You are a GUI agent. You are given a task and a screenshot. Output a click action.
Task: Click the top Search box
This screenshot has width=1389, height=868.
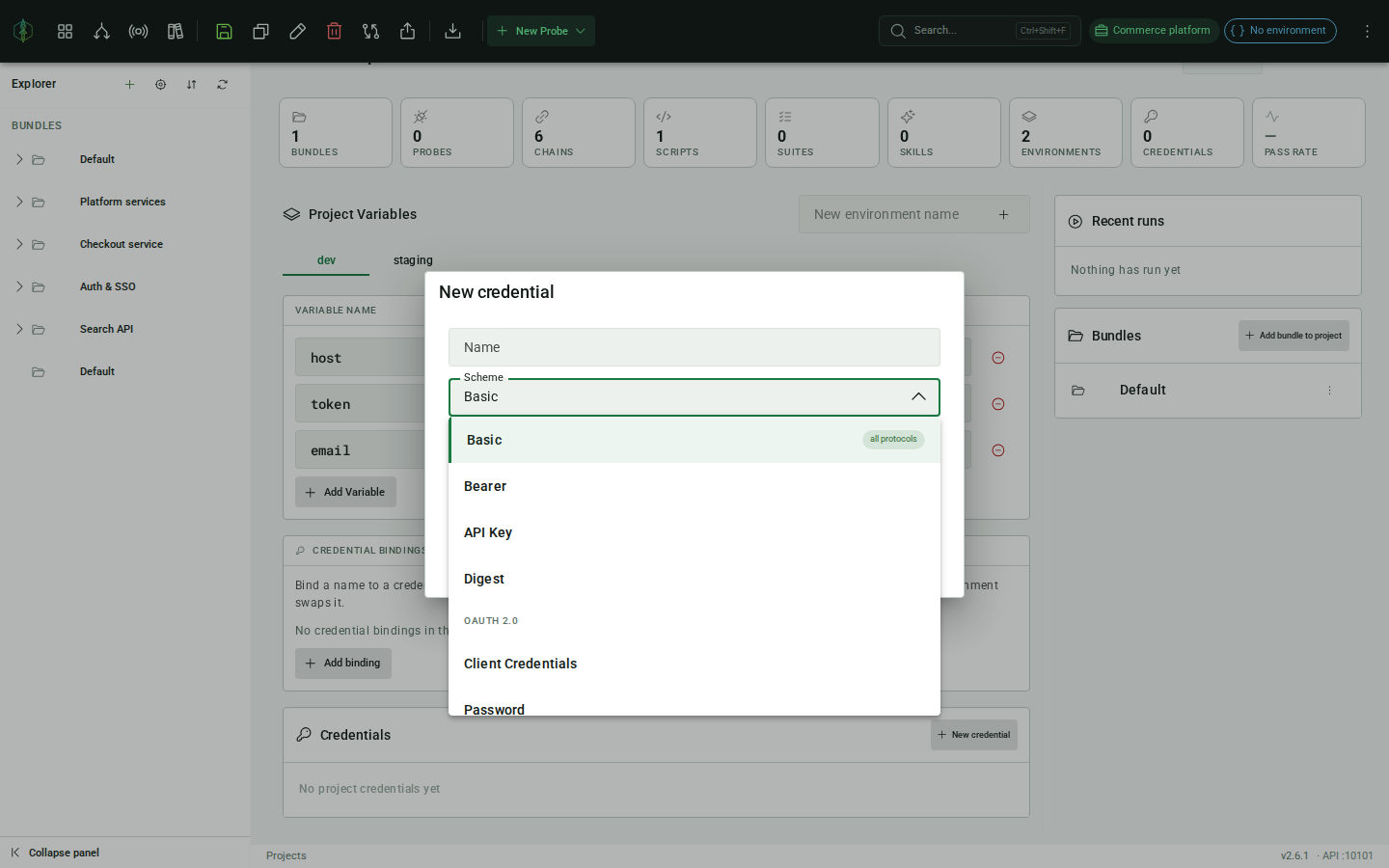click(x=979, y=31)
